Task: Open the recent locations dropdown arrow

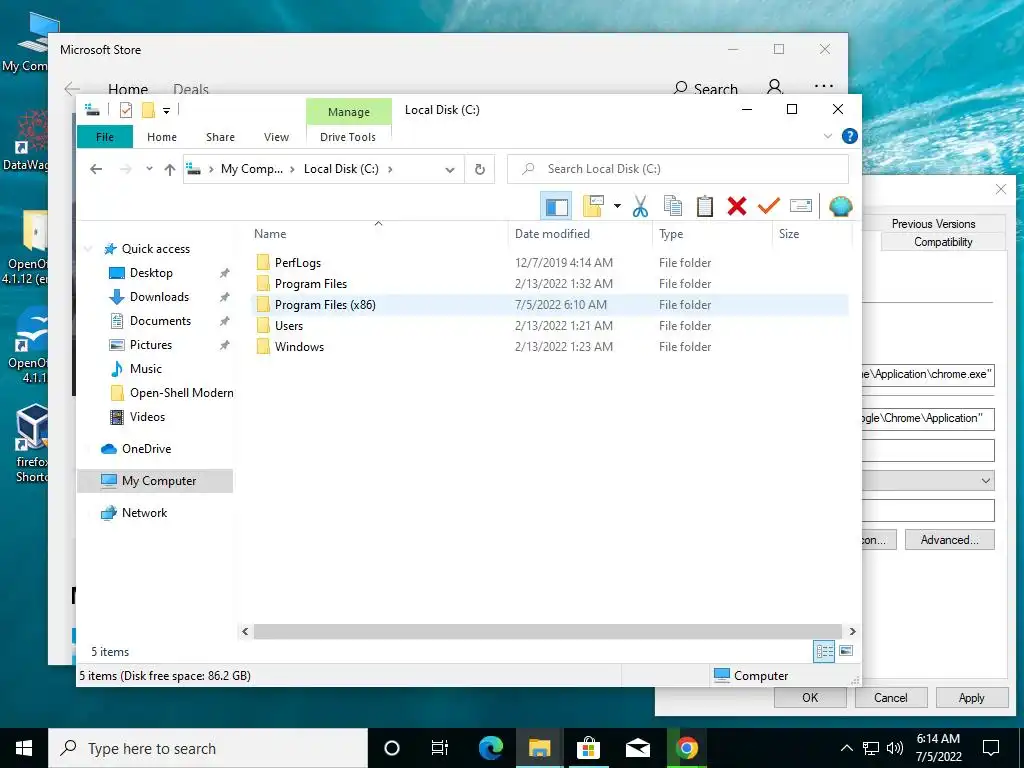Action: (149, 169)
